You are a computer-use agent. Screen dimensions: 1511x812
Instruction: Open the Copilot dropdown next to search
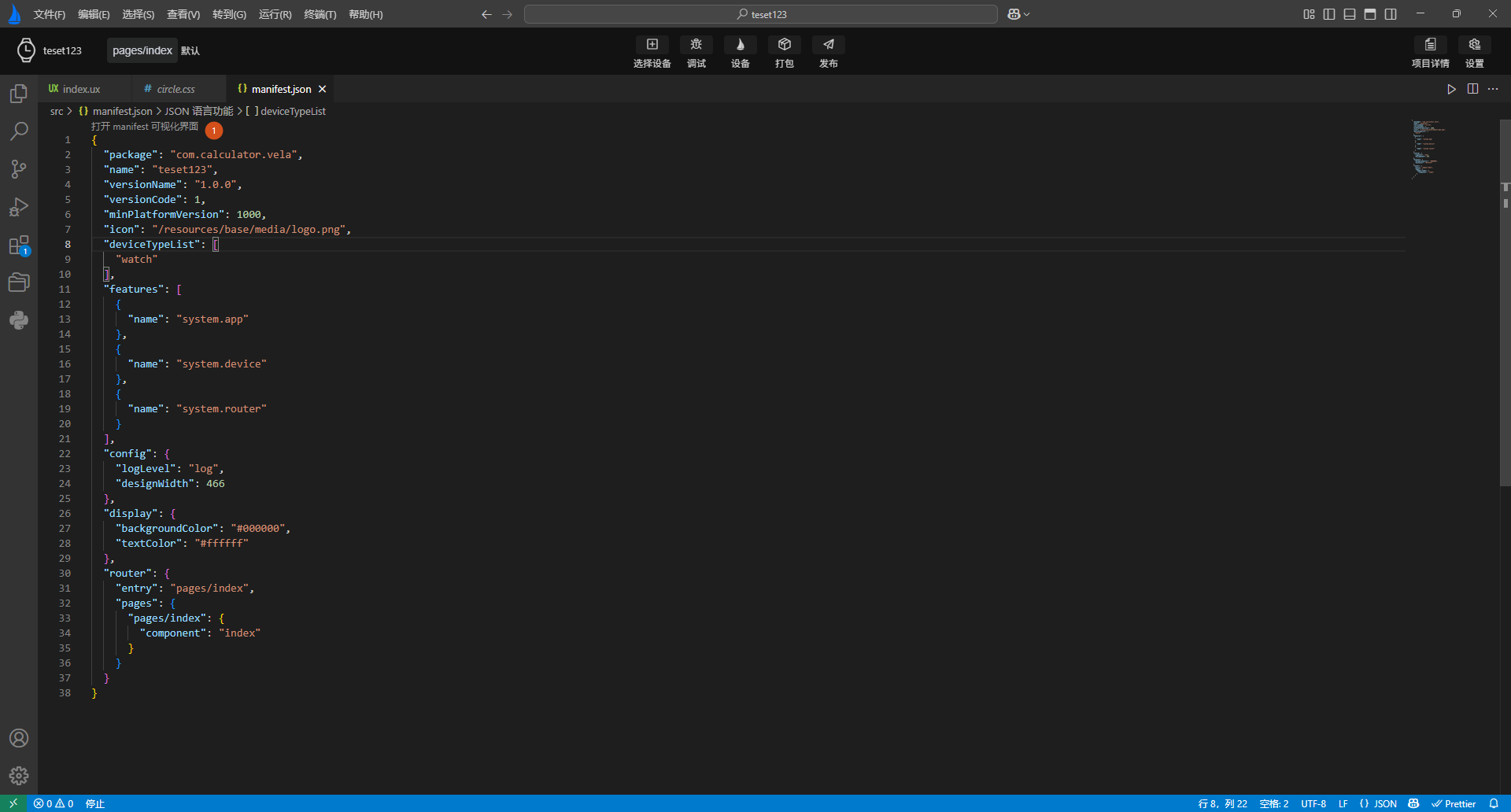point(1018,14)
